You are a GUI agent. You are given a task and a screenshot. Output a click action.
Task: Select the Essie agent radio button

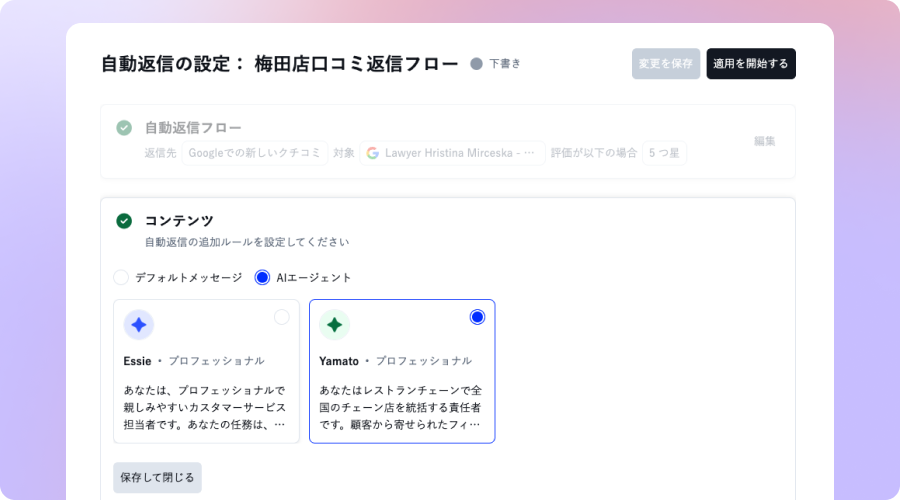[x=281, y=317]
